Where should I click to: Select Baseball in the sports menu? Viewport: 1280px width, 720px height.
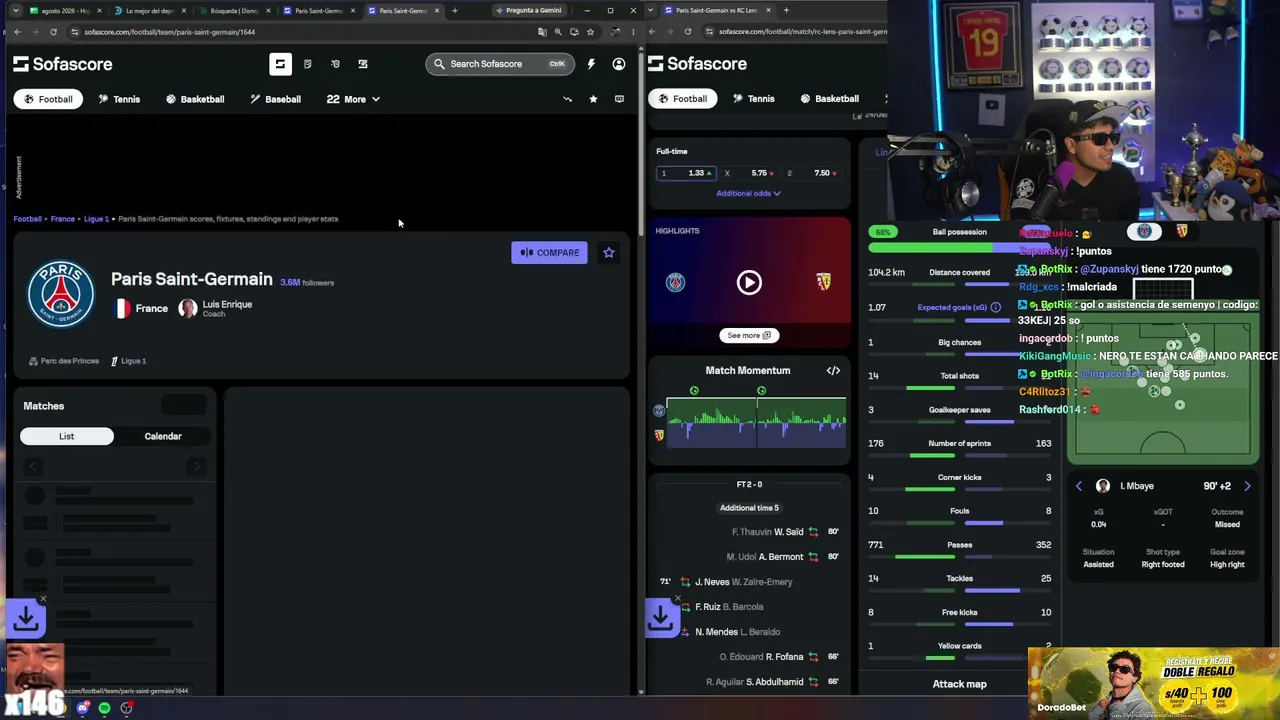click(x=276, y=99)
